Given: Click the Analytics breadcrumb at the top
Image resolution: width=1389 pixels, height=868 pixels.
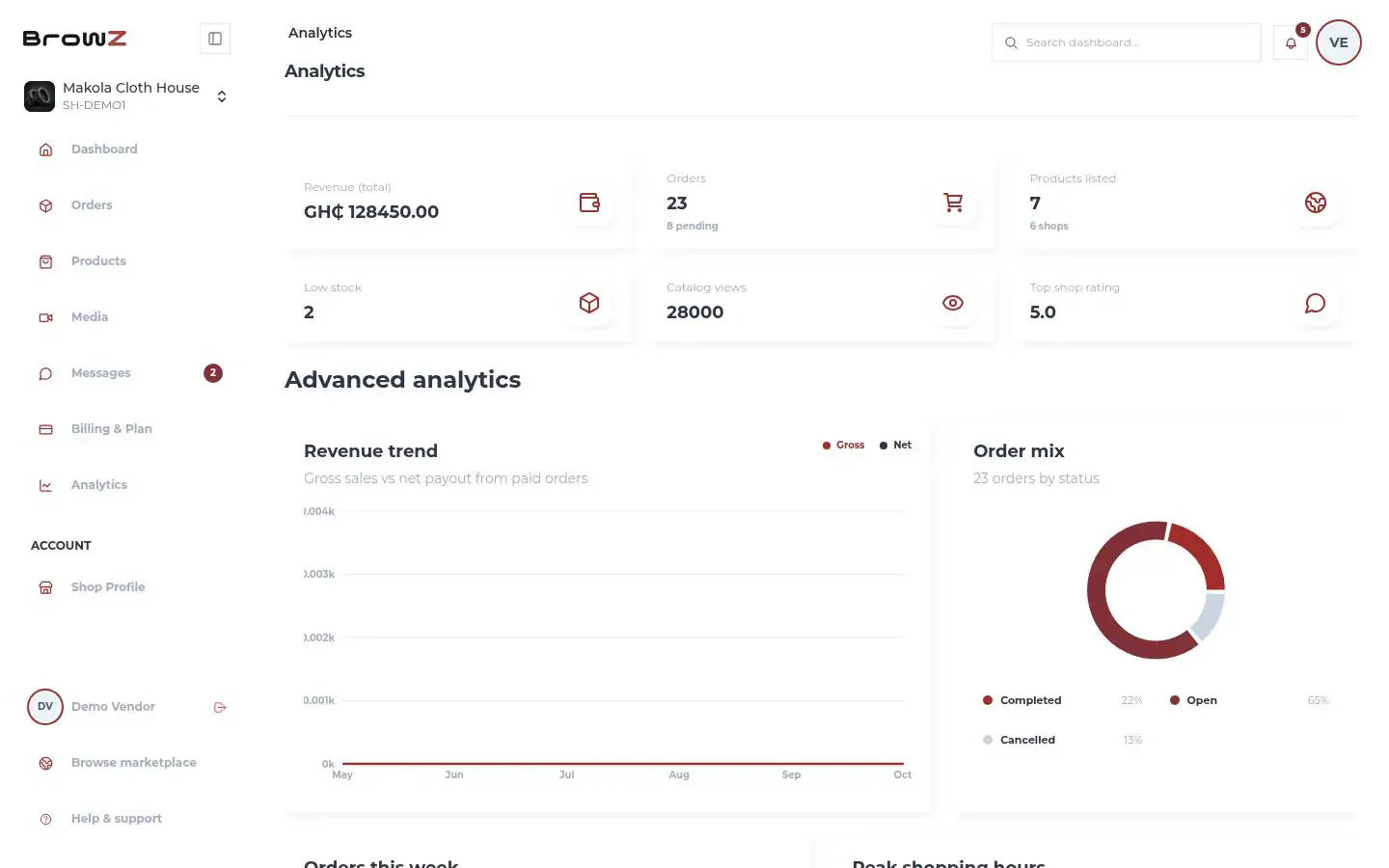Looking at the screenshot, I should pos(320,33).
